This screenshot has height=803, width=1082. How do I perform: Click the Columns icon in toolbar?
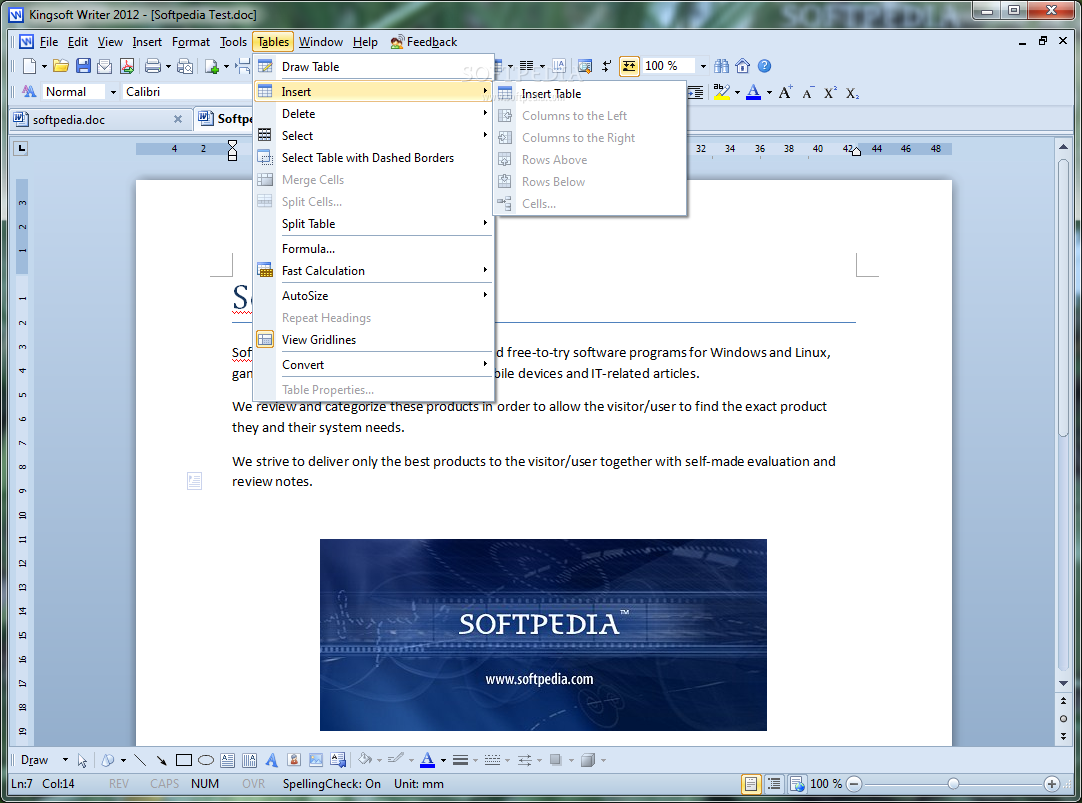coord(527,66)
